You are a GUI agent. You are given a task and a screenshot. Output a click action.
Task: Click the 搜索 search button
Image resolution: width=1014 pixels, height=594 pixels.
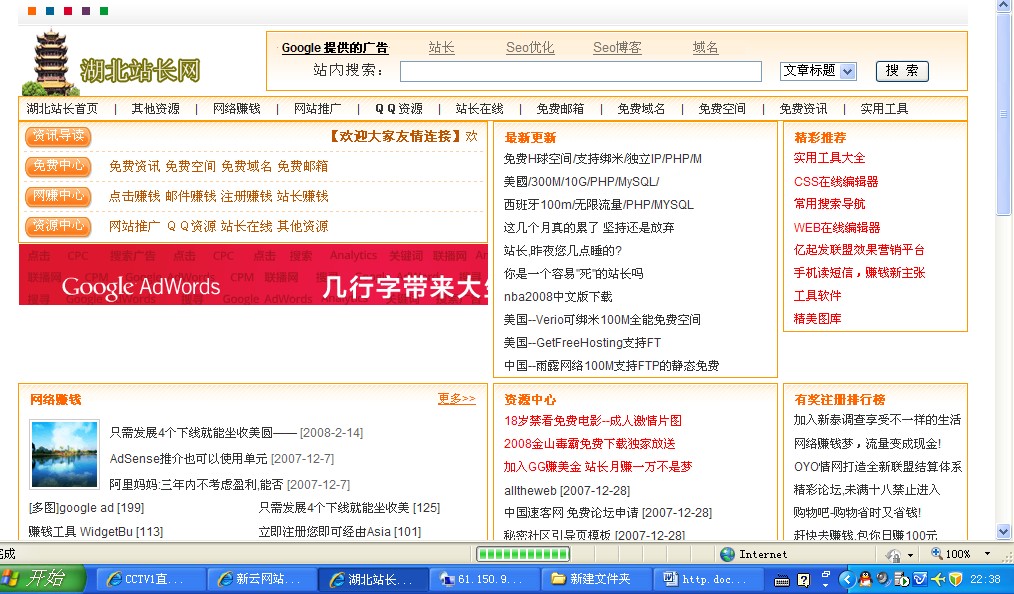tap(902, 70)
